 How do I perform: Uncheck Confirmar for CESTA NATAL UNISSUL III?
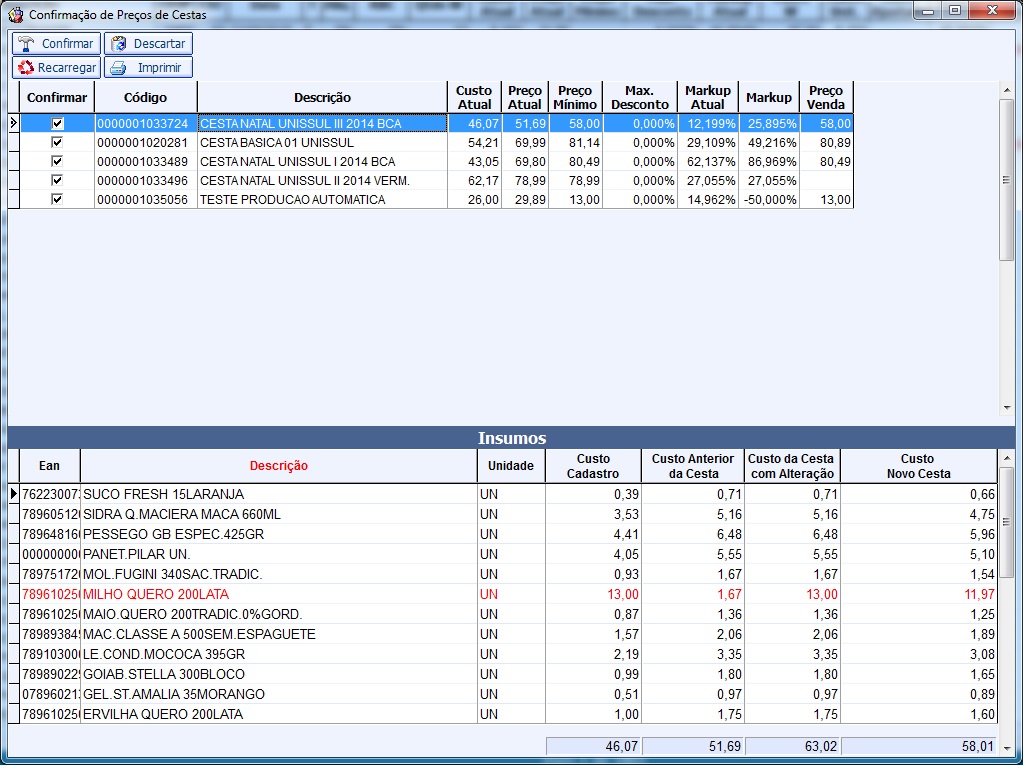pyautogui.click(x=57, y=123)
